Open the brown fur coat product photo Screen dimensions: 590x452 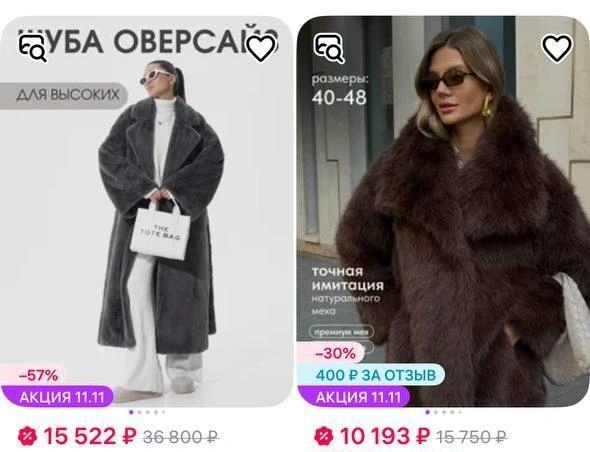(x=443, y=211)
